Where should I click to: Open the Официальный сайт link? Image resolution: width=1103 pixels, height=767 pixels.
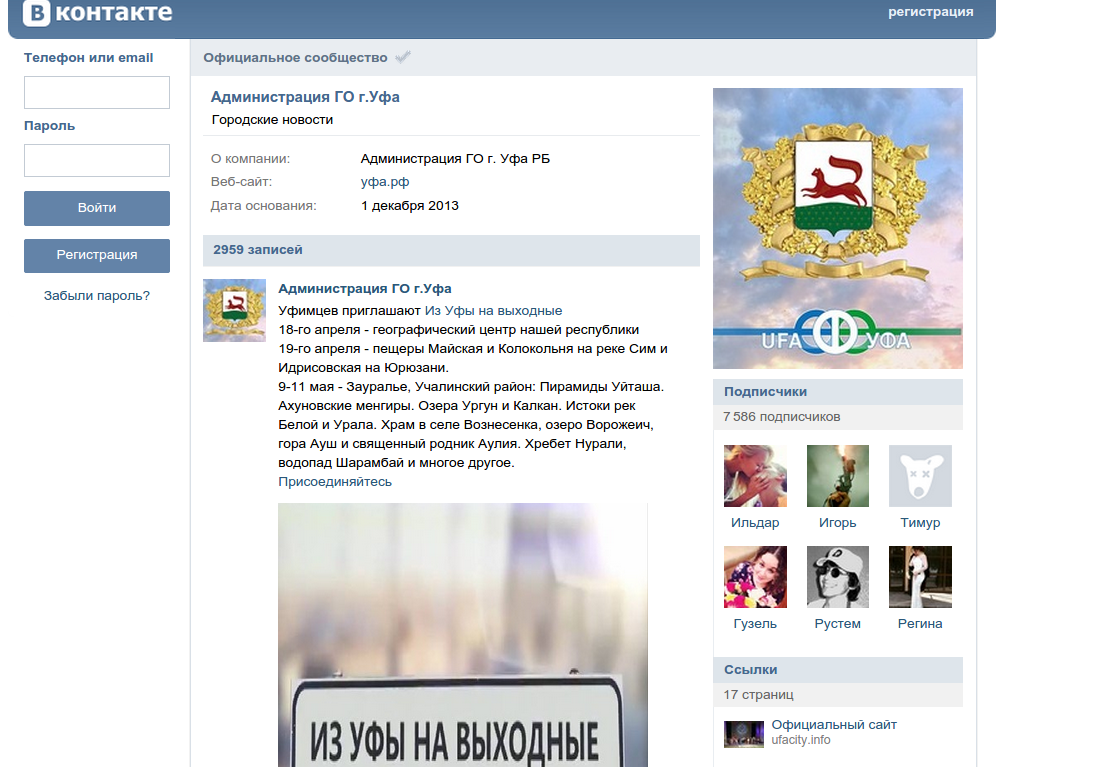pyautogui.click(x=834, y=724)
